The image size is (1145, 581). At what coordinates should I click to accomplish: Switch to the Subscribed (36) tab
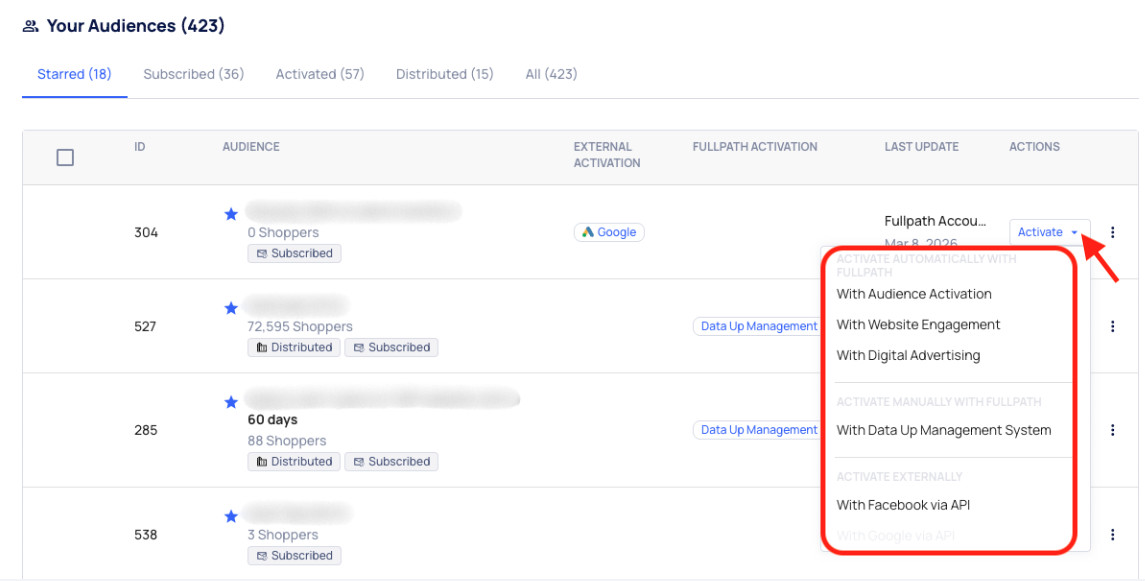click(x=193, y=74)
